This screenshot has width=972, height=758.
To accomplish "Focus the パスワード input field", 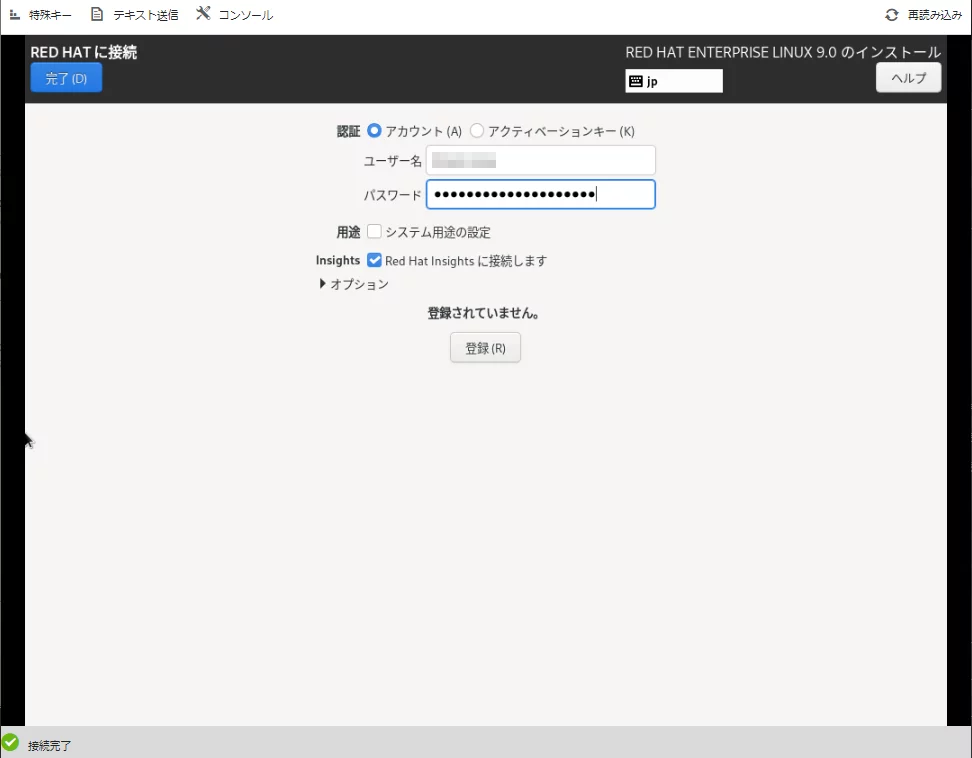I will (x=540, y=194).
